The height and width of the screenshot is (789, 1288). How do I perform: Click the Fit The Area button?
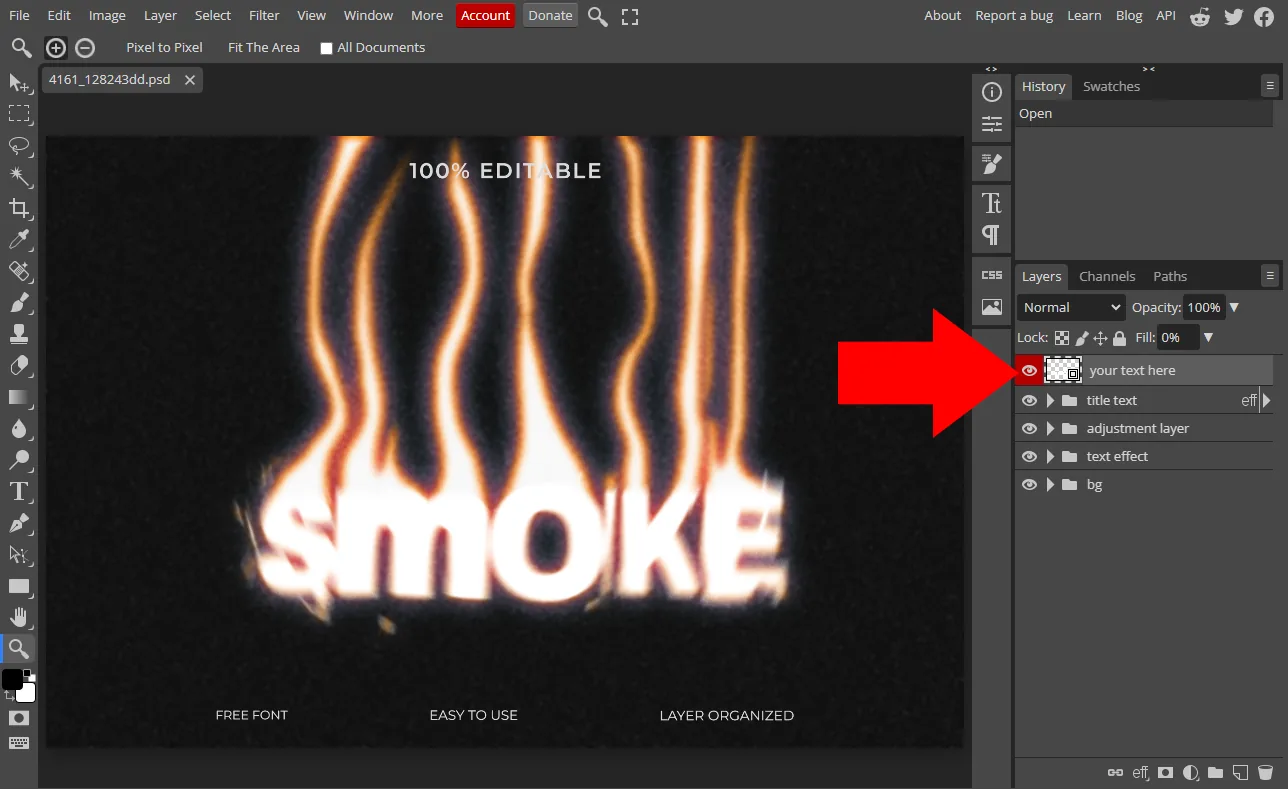(264, 47)
